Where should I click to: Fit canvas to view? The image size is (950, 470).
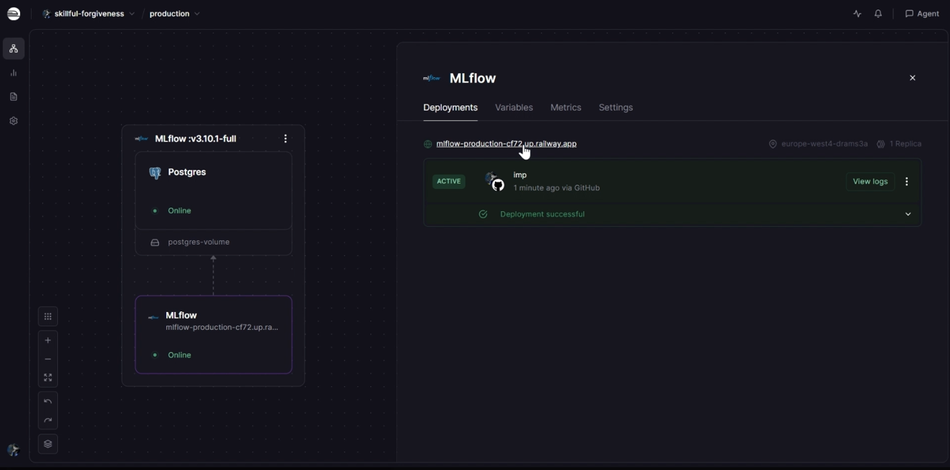[48, 377]
